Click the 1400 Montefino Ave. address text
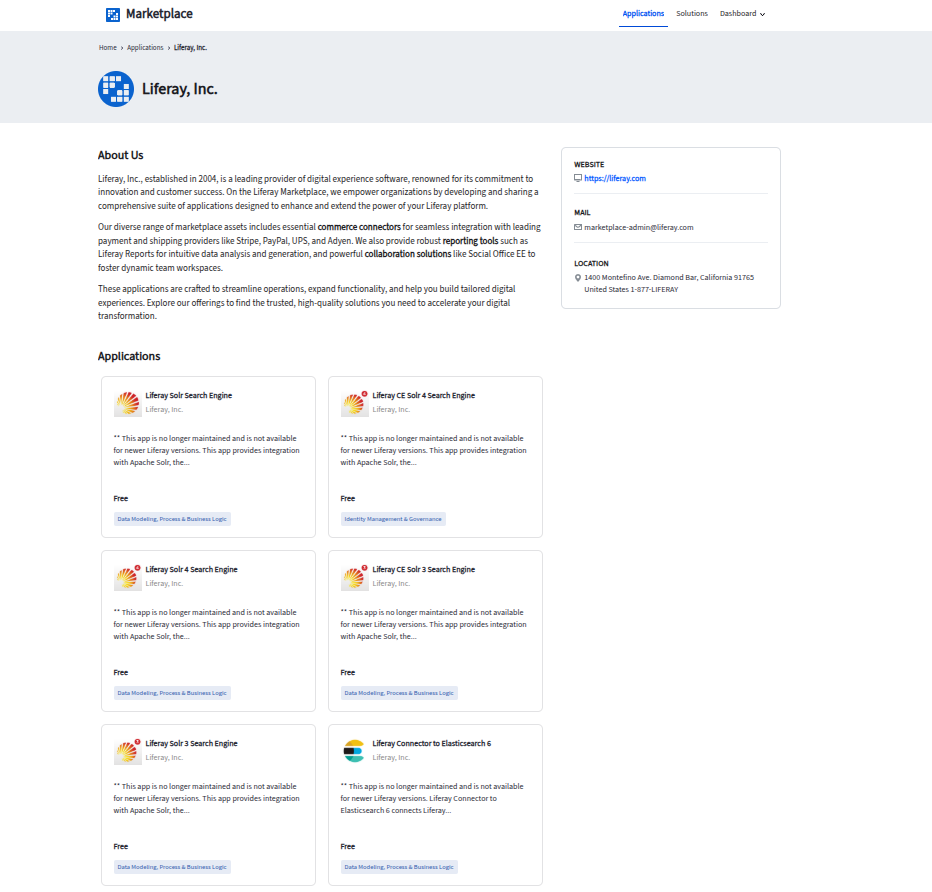Image resolution: width=932 pixels, height=892 pixels. coord(669,283)
